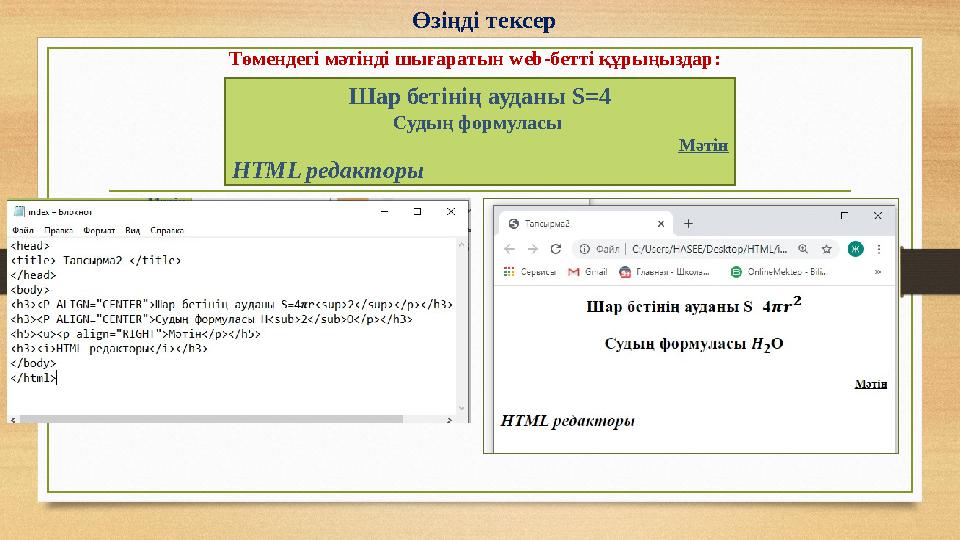
Task: Click Судың формуласы in the green box
Action: pos(477,123)
